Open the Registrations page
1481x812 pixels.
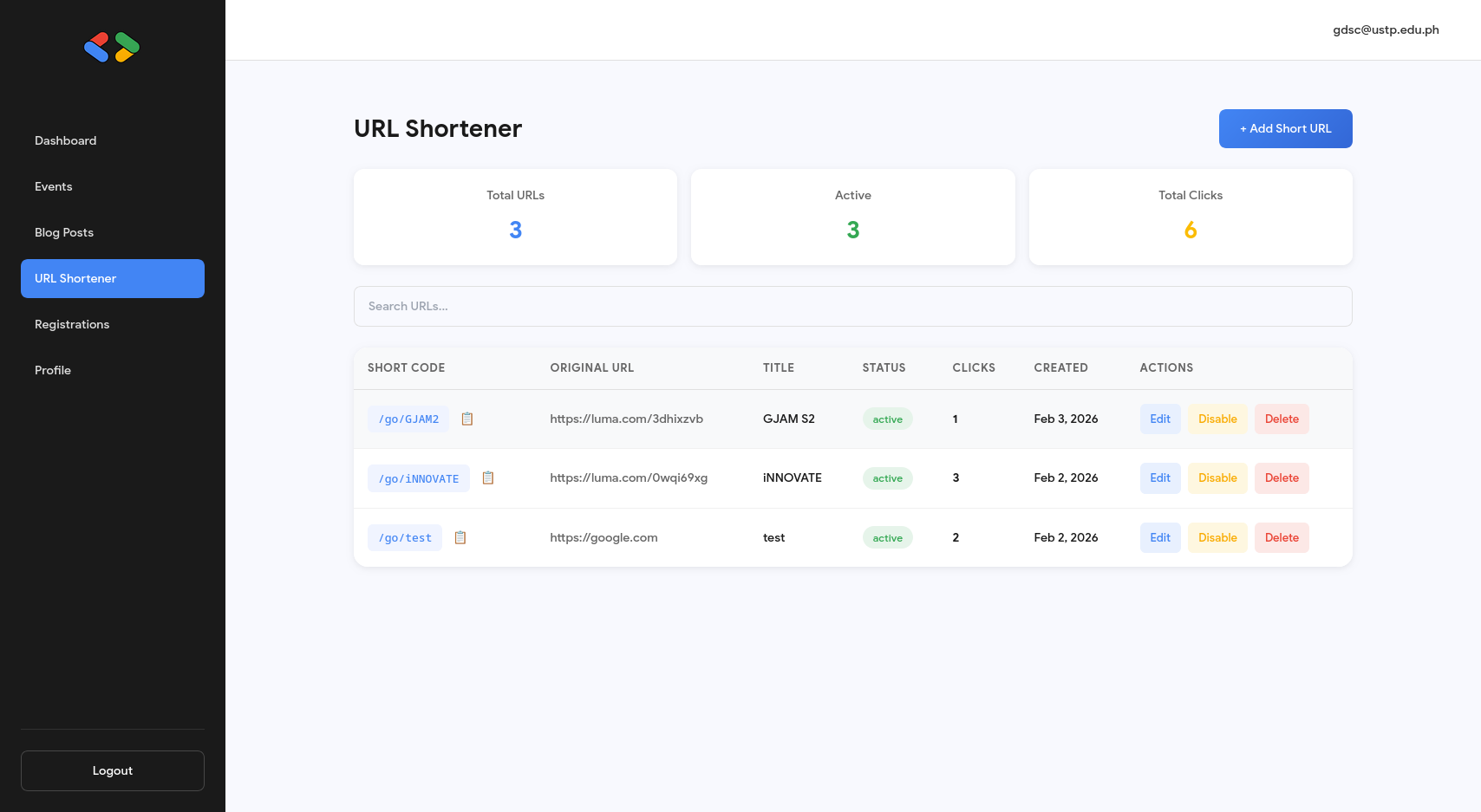click(x=113, y=324)
